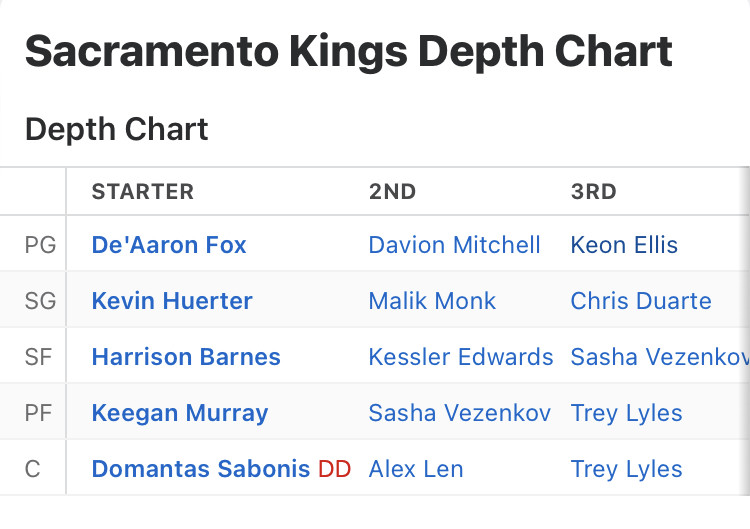This screenshot has height=529, width=750.
Task: Click the red DD marker beside Sabonis
Action: click(x=335, y=469)
